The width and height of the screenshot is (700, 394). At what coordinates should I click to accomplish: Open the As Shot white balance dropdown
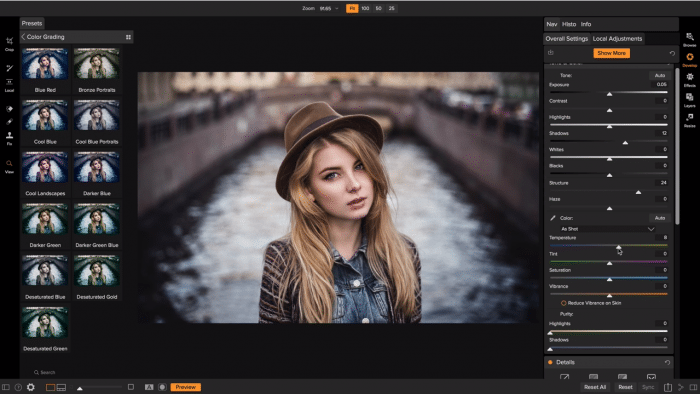pyautogui.click(x=608, y=229)
